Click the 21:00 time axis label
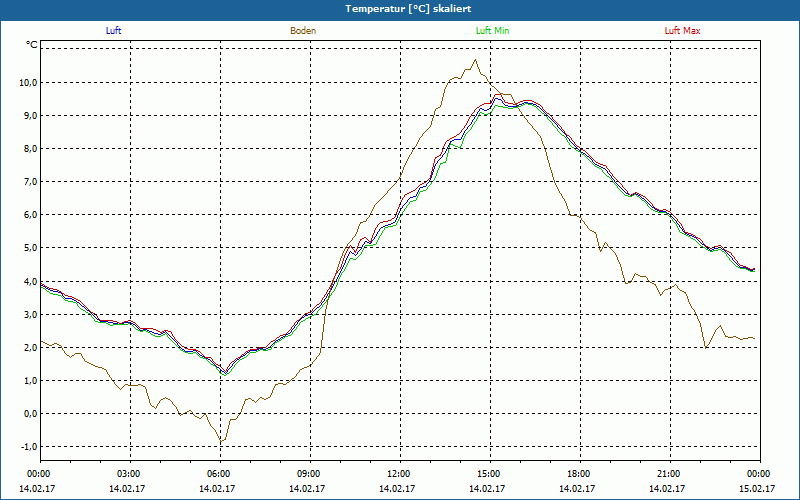Viewport: 800px width, 500px height. (x=670, y=474)
